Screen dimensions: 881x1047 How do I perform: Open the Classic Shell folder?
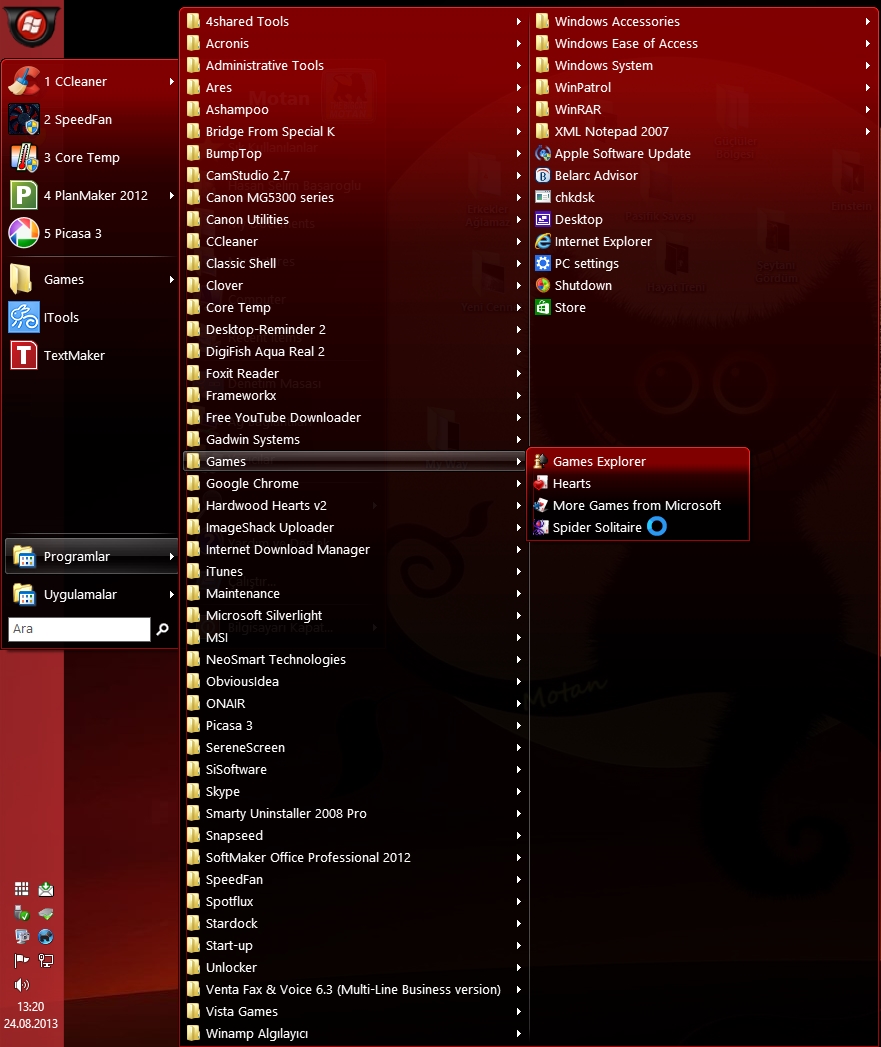click(355, 264)
